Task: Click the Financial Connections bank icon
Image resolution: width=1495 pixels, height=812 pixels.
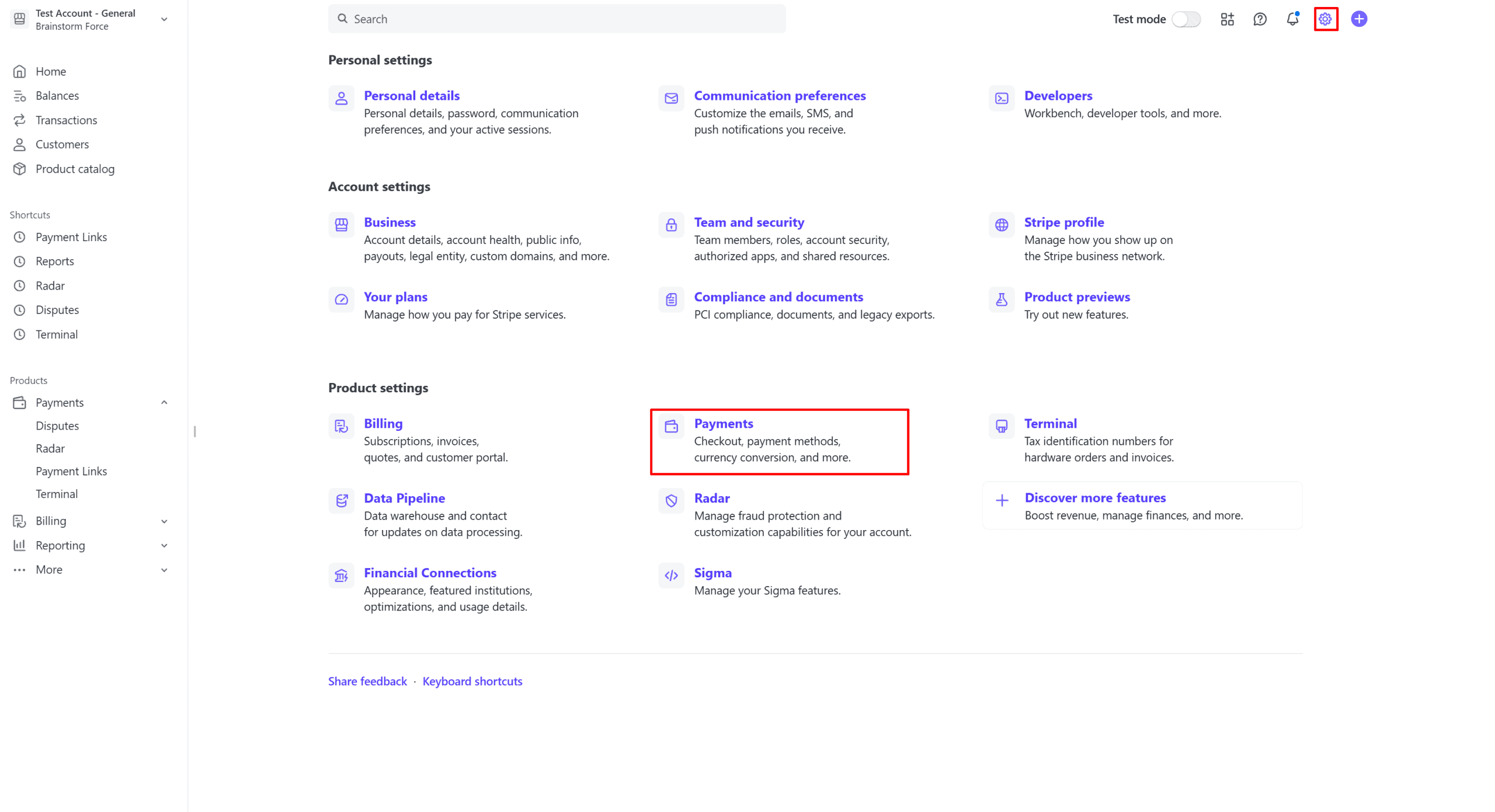Action: tap(341, 576)
